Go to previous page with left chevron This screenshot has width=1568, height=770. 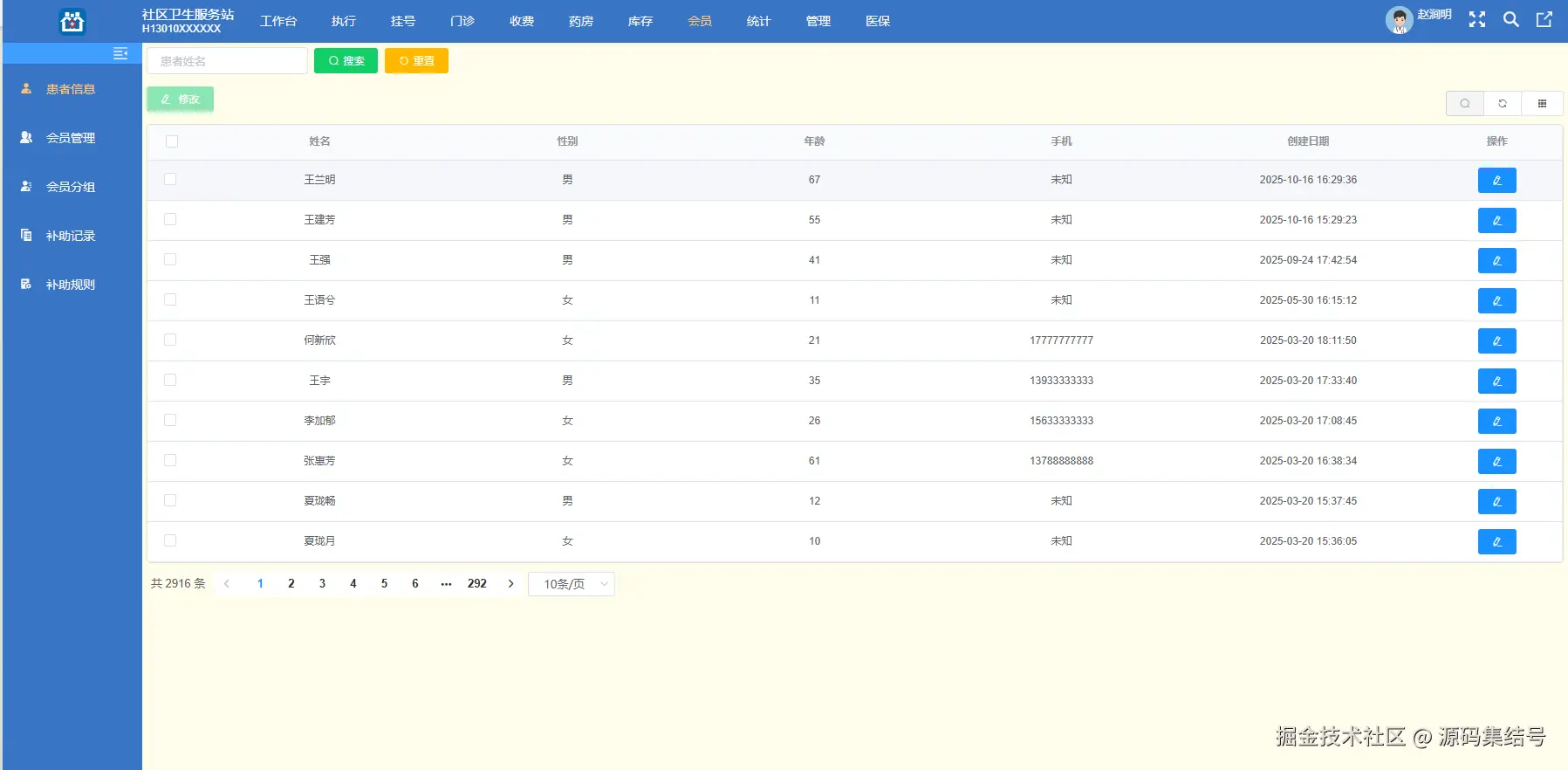[227, 584]
